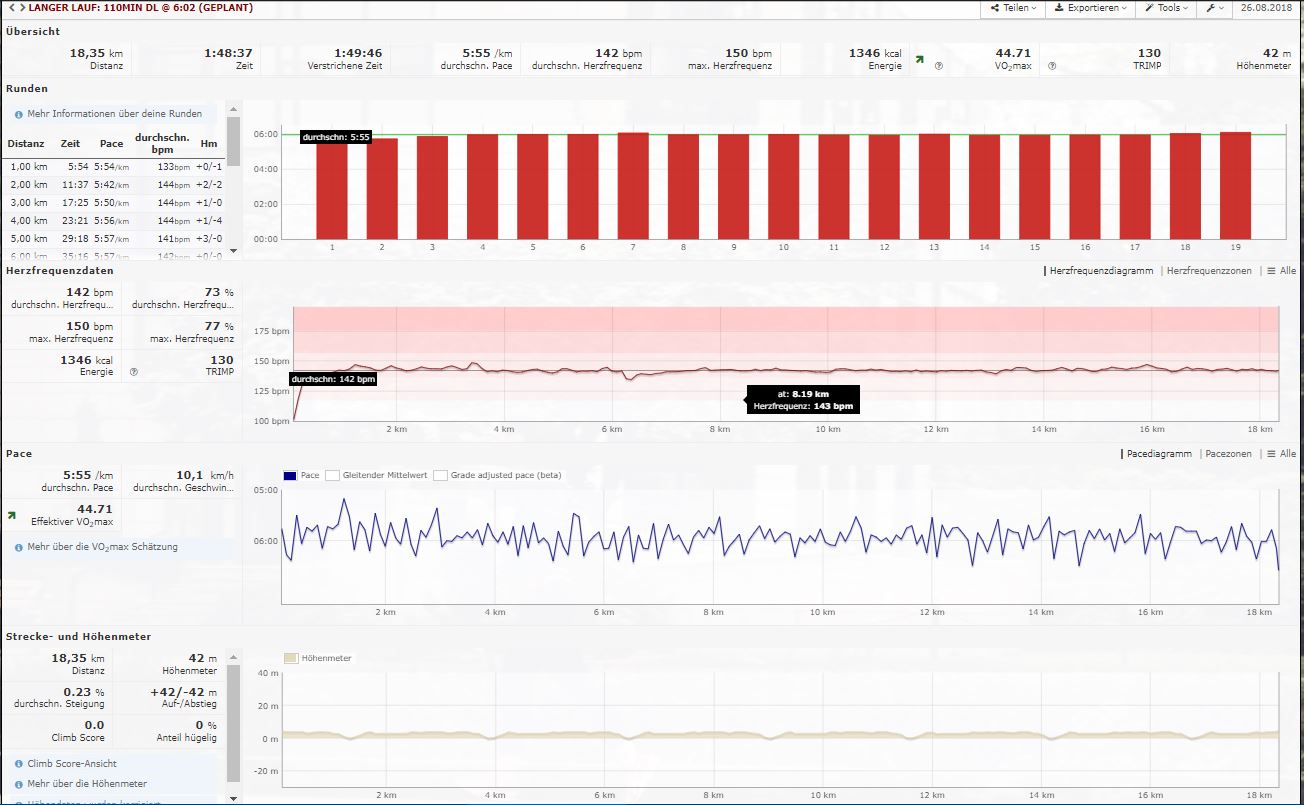Click the help icon beside Energie in Herzfrequenzdaten
Screen dimensions: 1304x805
(x=133, y=372)
